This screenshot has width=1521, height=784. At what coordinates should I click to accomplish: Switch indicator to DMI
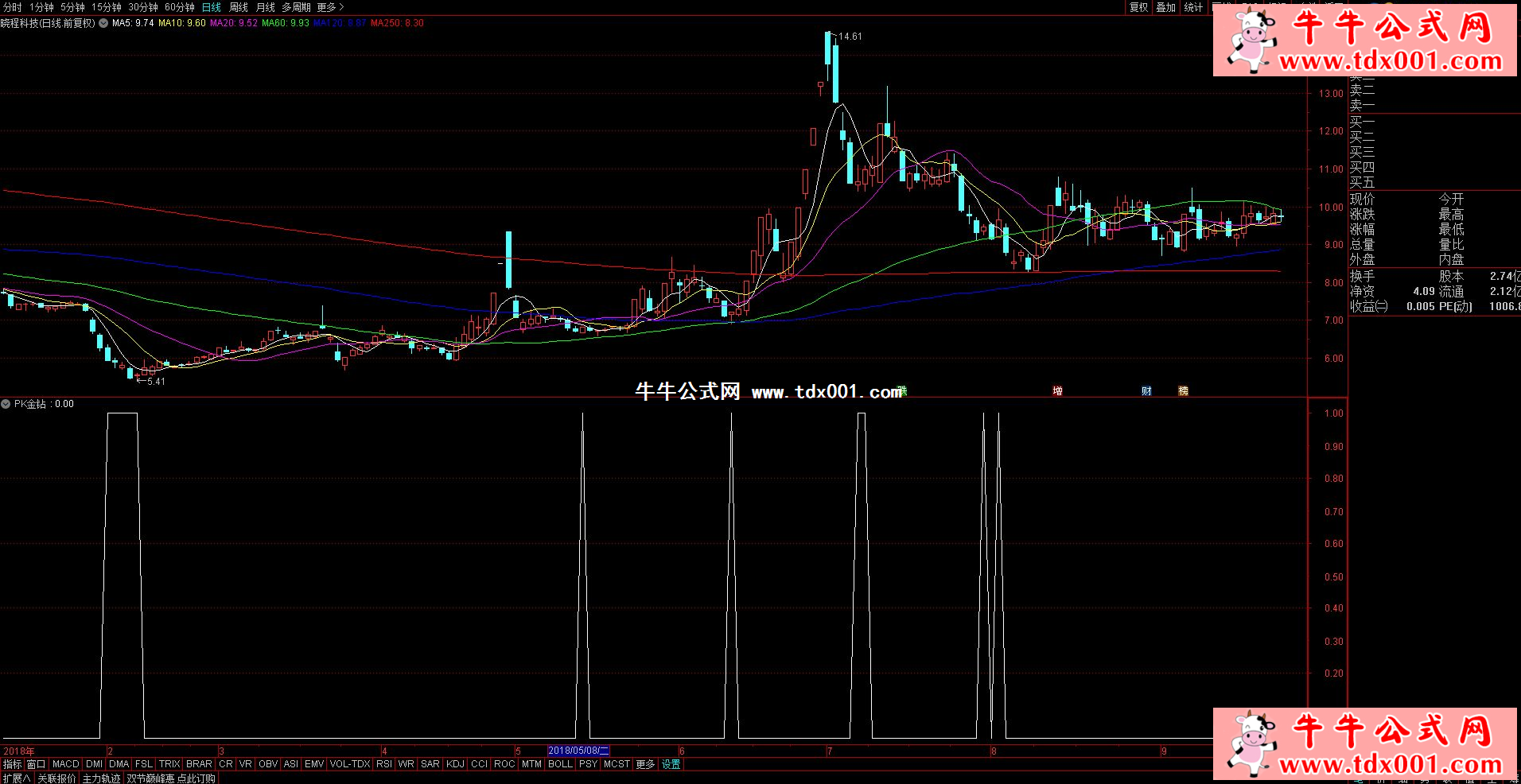click(94, 764)
